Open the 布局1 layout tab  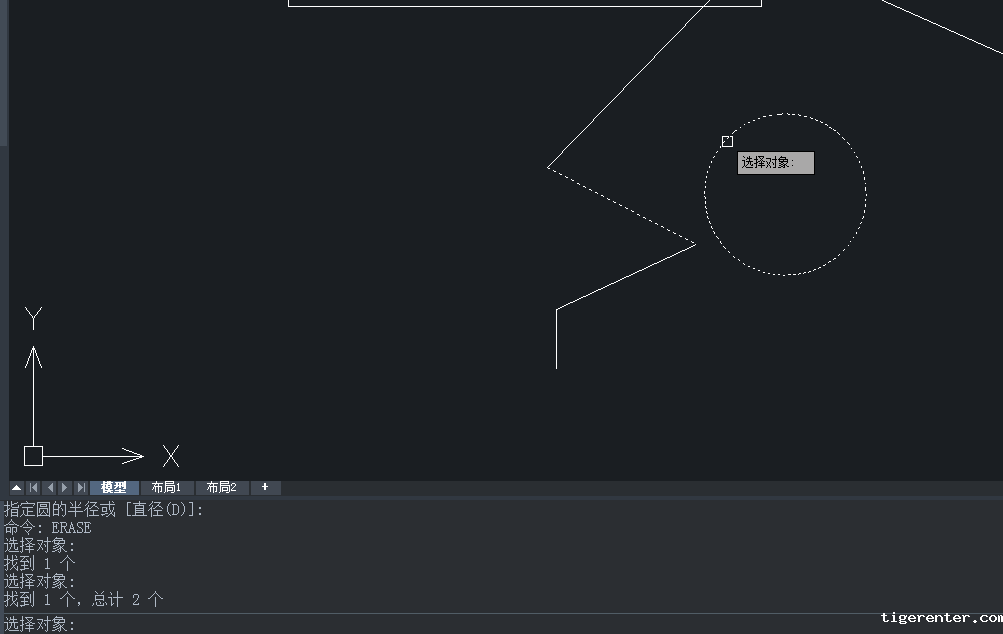pos(166,488)
